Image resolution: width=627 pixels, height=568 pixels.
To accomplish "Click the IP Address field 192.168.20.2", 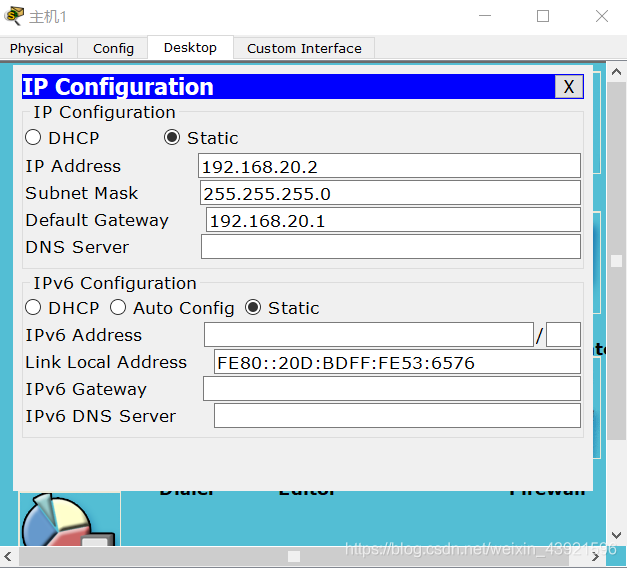I will 389,166.
